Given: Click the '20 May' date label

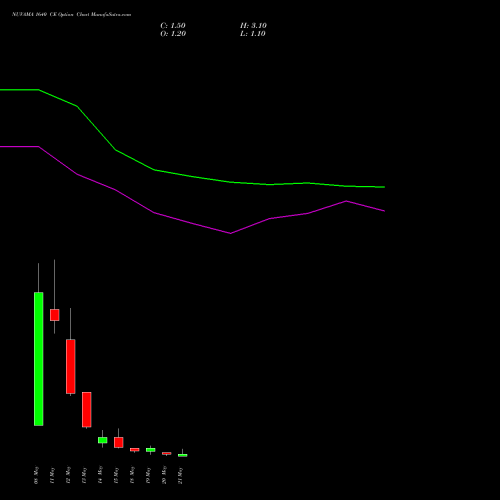Looking at the screenshot, I should (x=164, y=475).
